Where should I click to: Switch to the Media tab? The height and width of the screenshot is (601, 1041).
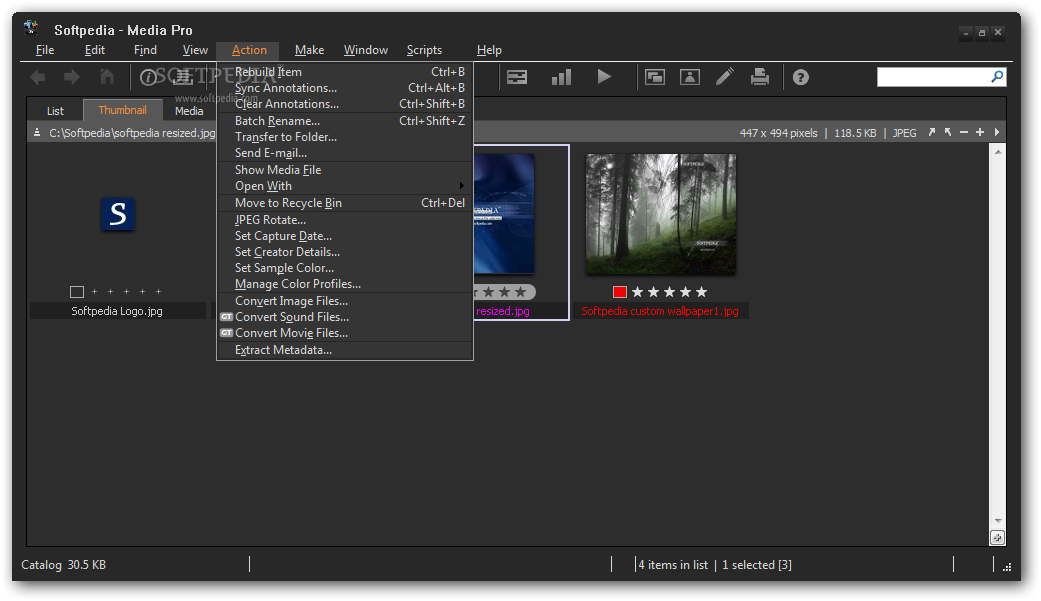189,111
